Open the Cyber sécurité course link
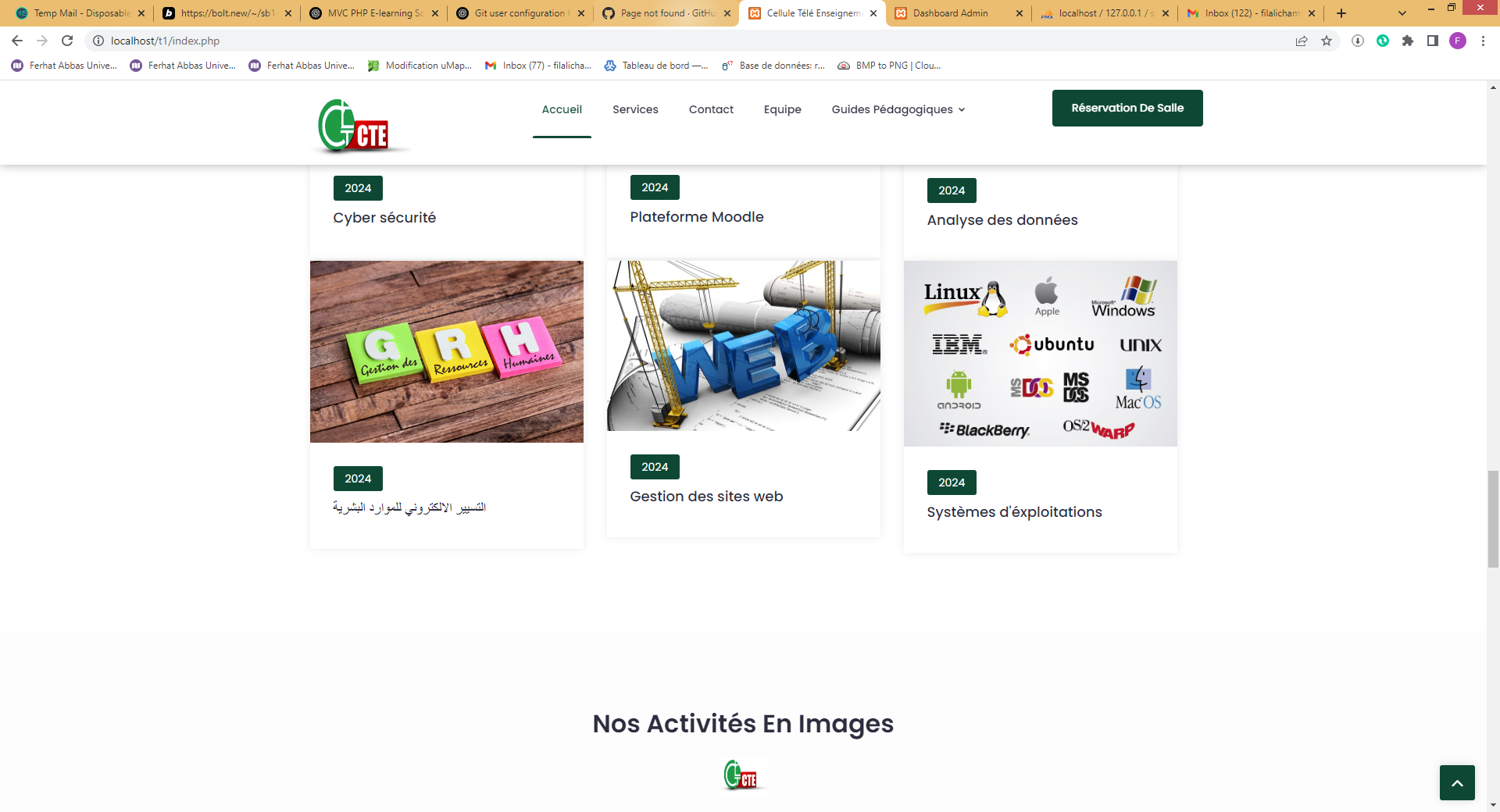This screenshot has height=812, width=1500. click(x=384, y=218)
